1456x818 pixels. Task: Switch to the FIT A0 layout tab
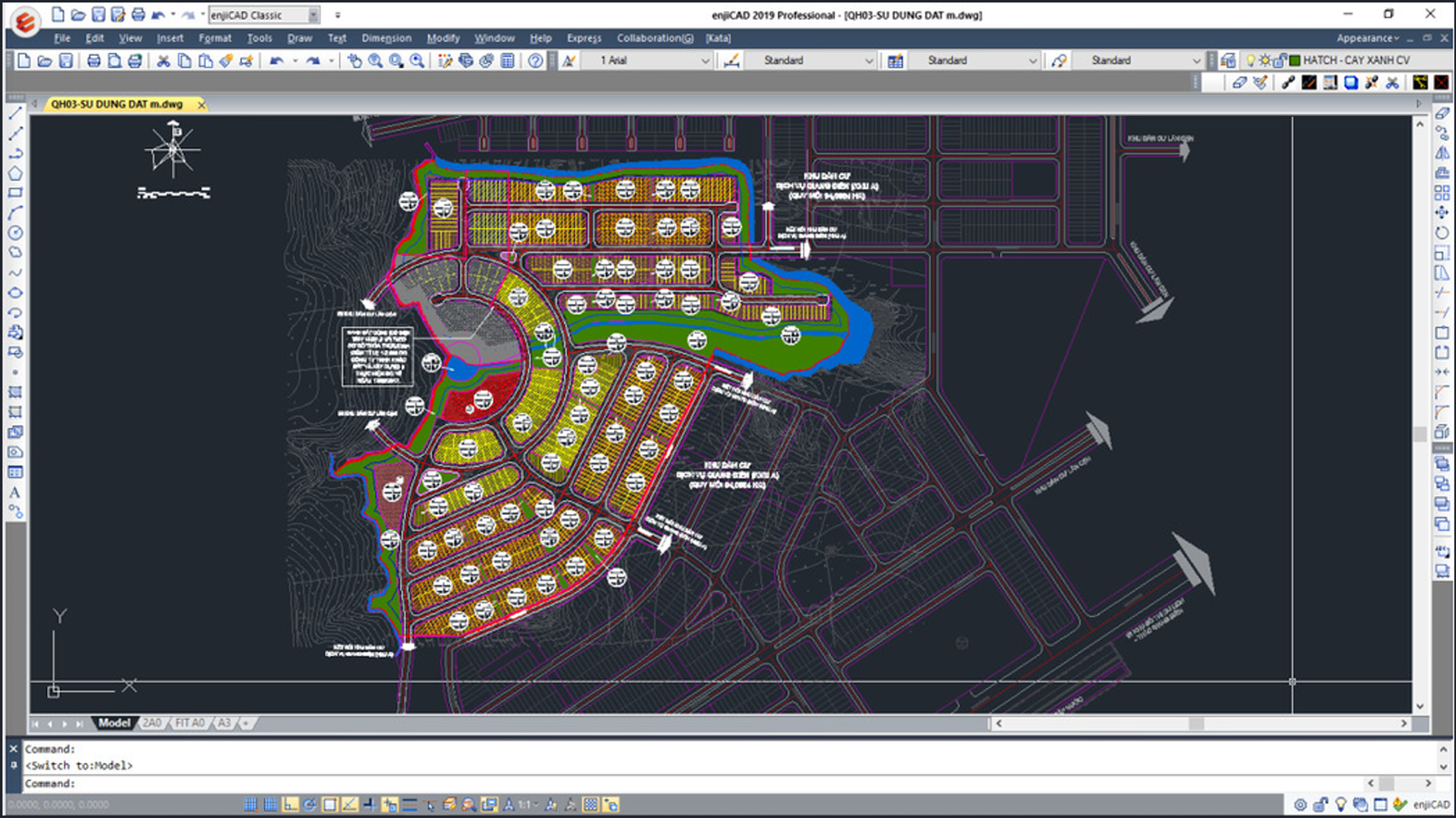pyautogui.click(x=189, y=723)
